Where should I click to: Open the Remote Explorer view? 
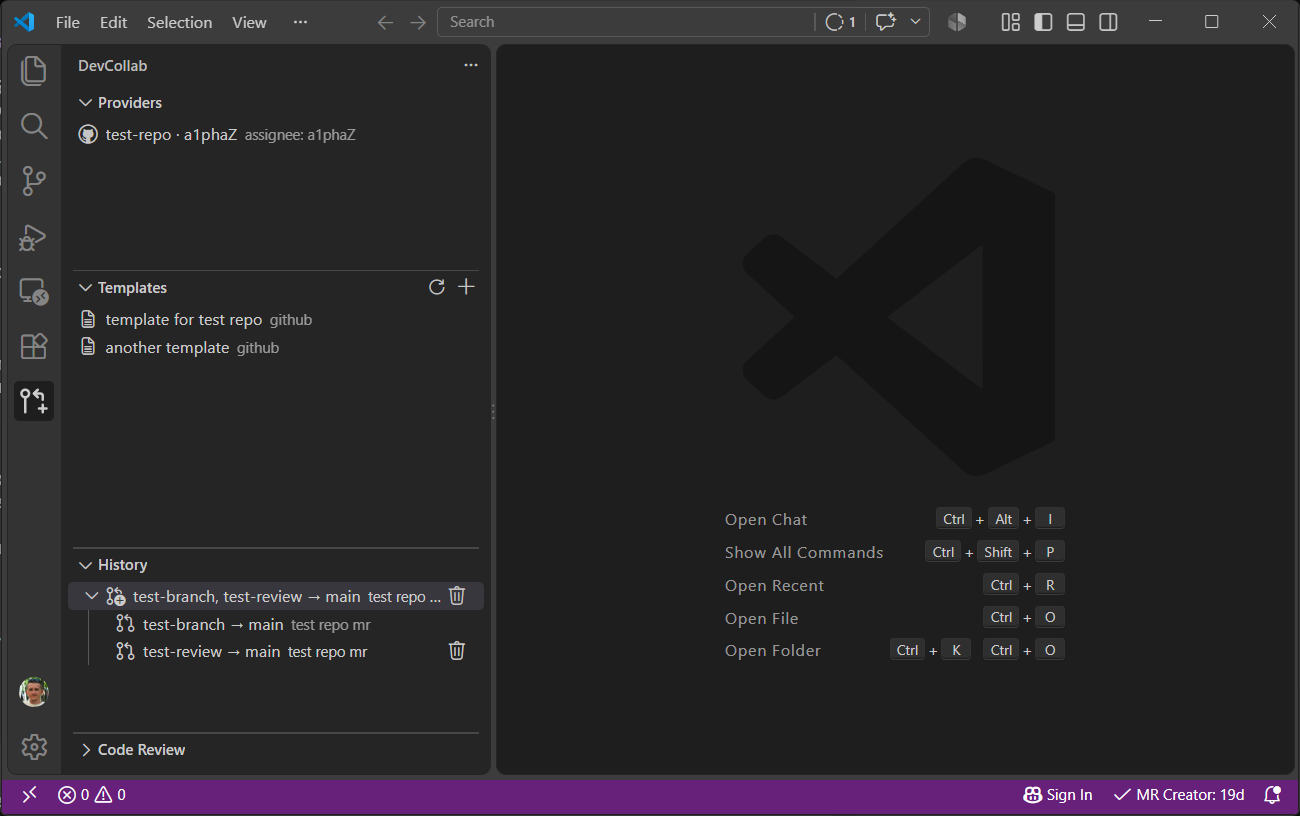coord(34,292)
